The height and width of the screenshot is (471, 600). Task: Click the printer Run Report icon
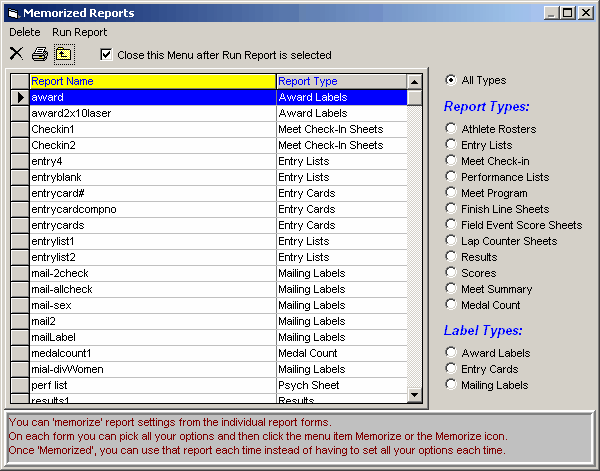(x=40, y=54)
